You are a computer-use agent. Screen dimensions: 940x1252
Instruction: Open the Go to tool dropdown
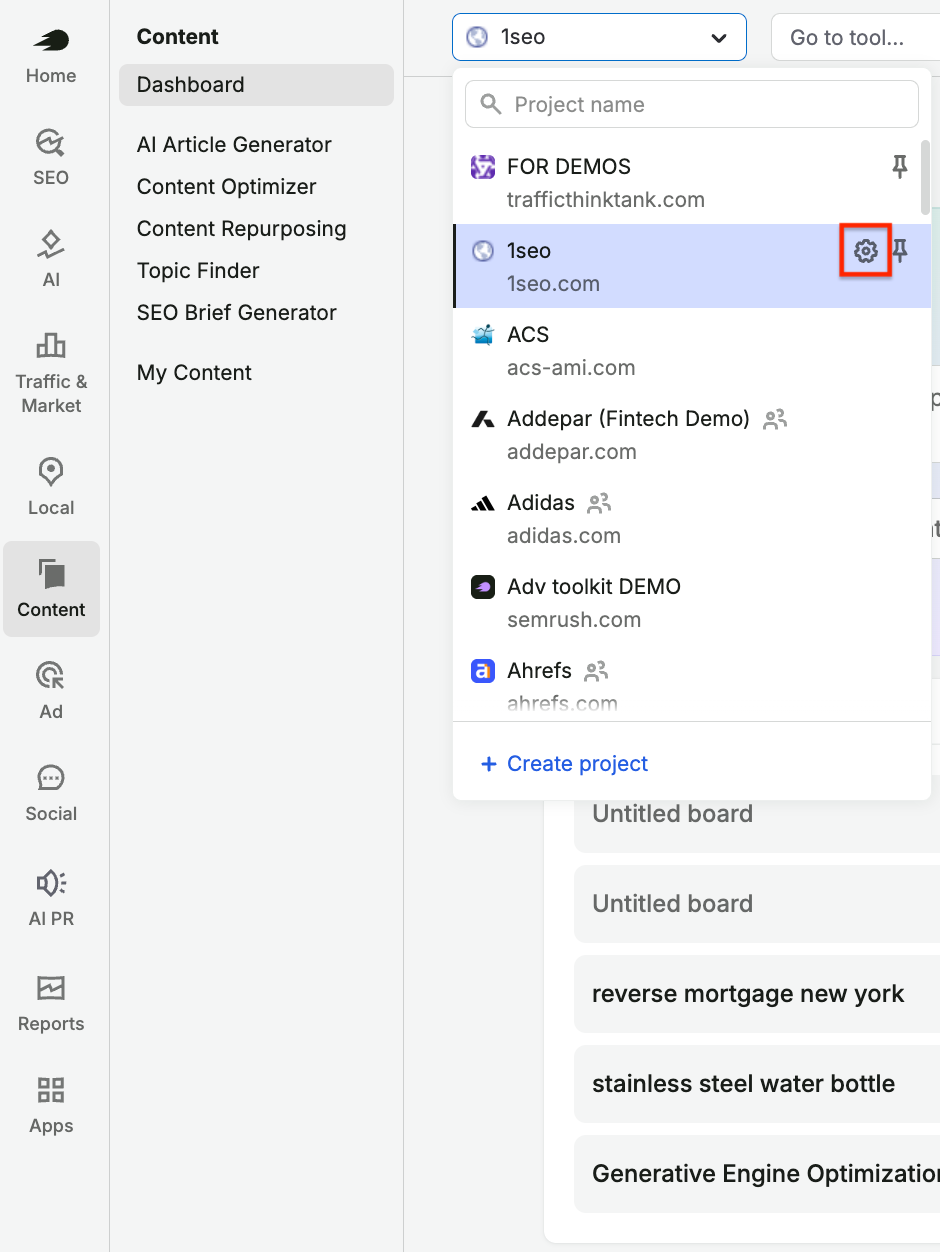[x=856, y=38]
